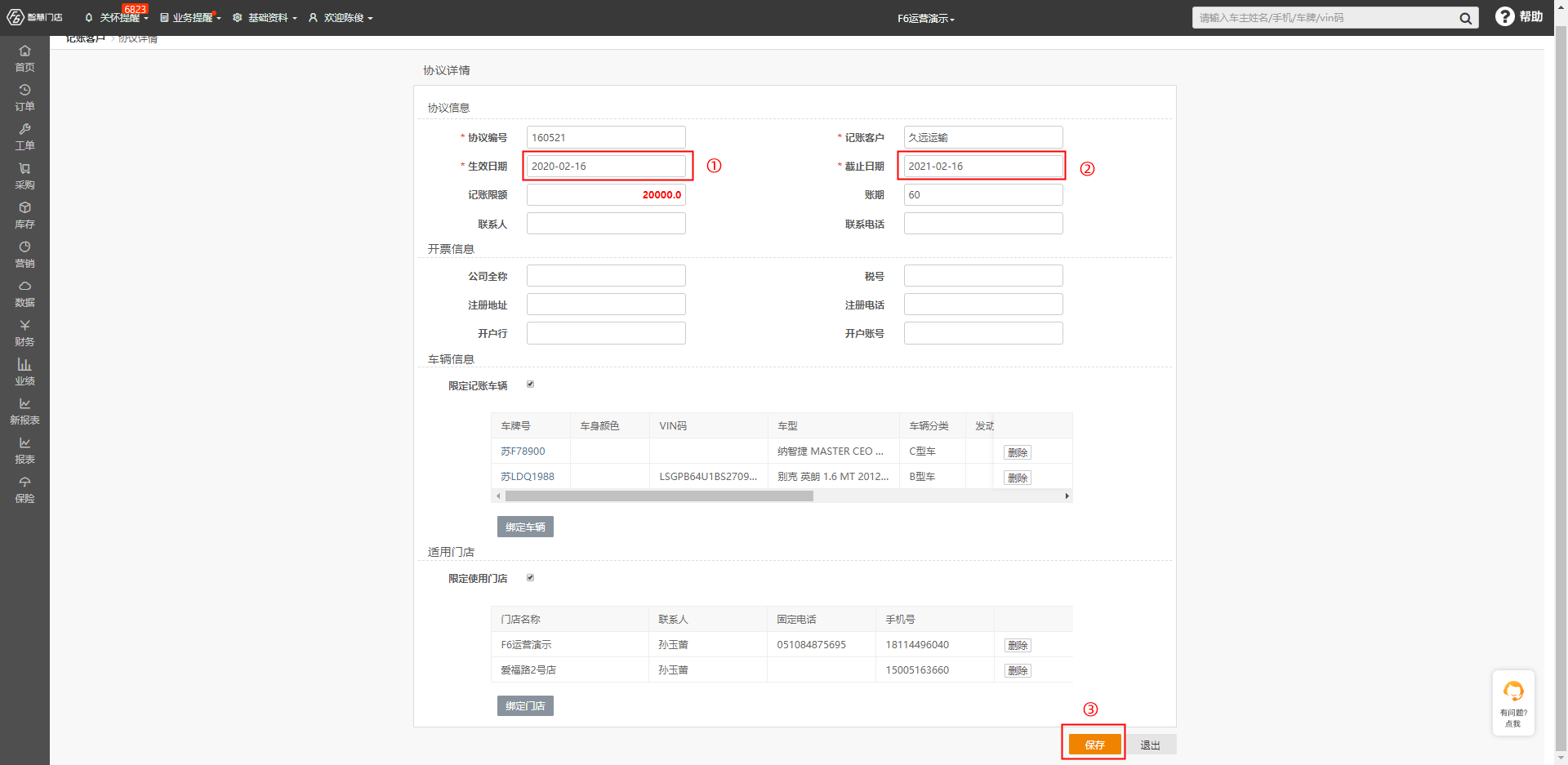Select the 18114496040 phone cell
Image resolution: width=1568 pixels, height=765 pixels.
pyautogui.click(x=934, y=644)
